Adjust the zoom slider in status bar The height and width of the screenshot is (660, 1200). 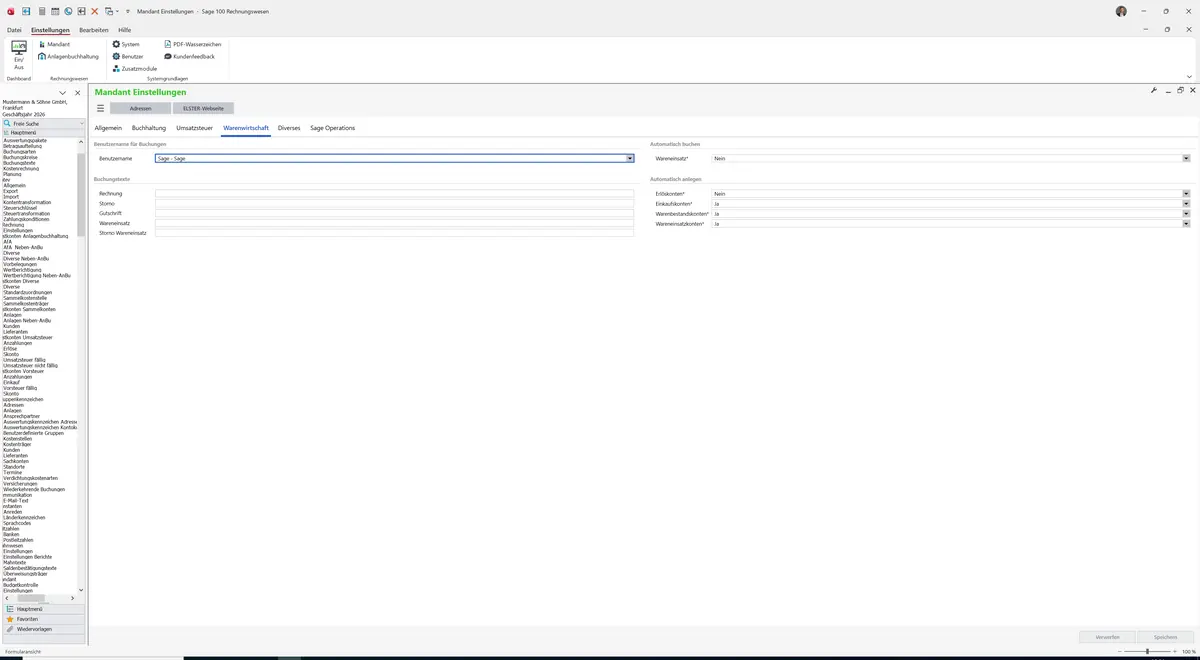tap(1147, 651)
